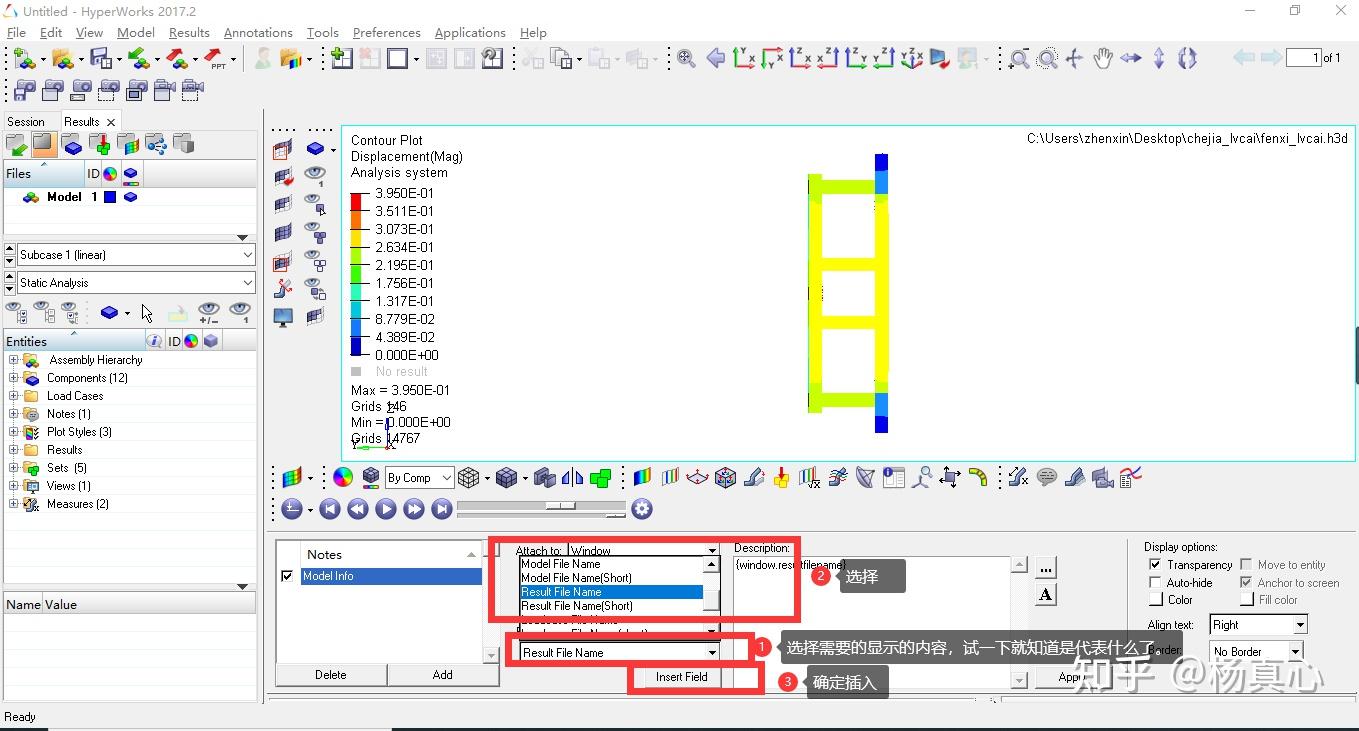This screenshot has height=731, width=1359.
Task: Expand the Components (12) tree node
Action: click(x=14, y=378)
